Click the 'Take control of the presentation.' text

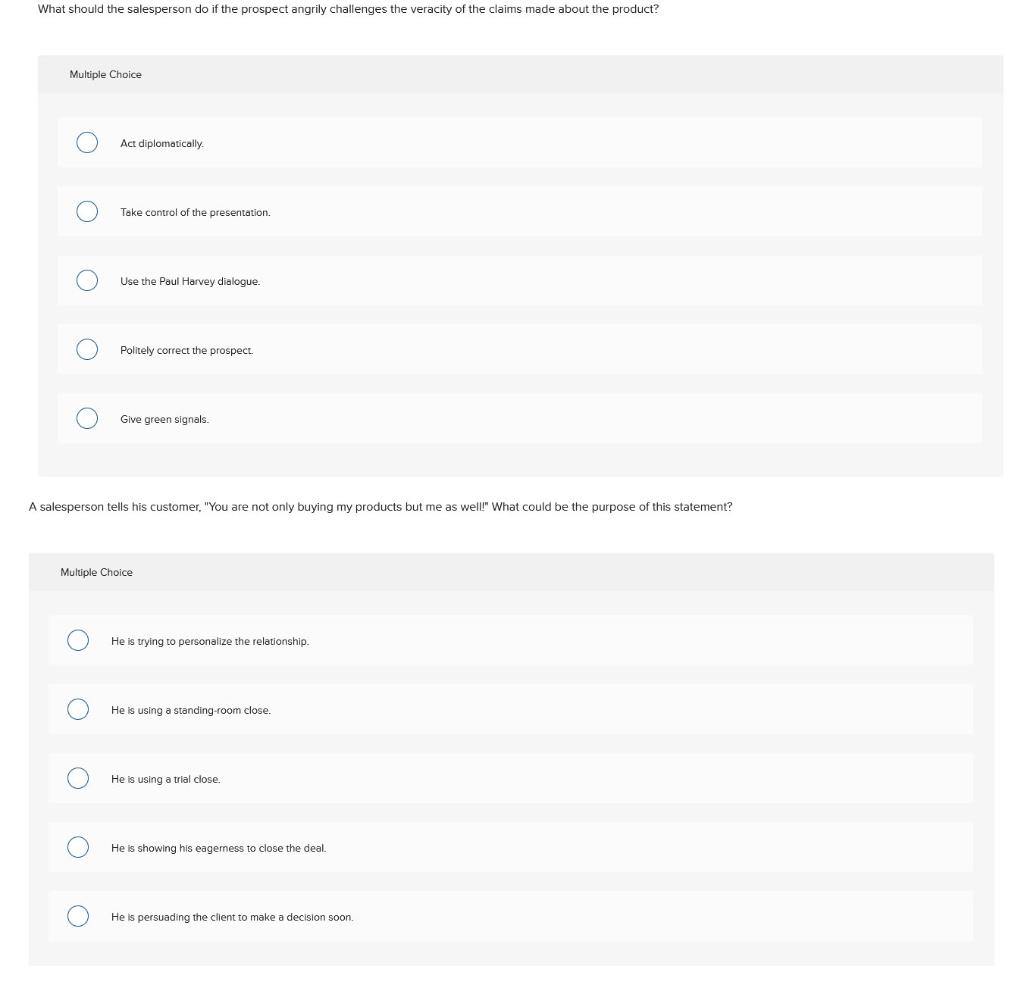(195, 213)
